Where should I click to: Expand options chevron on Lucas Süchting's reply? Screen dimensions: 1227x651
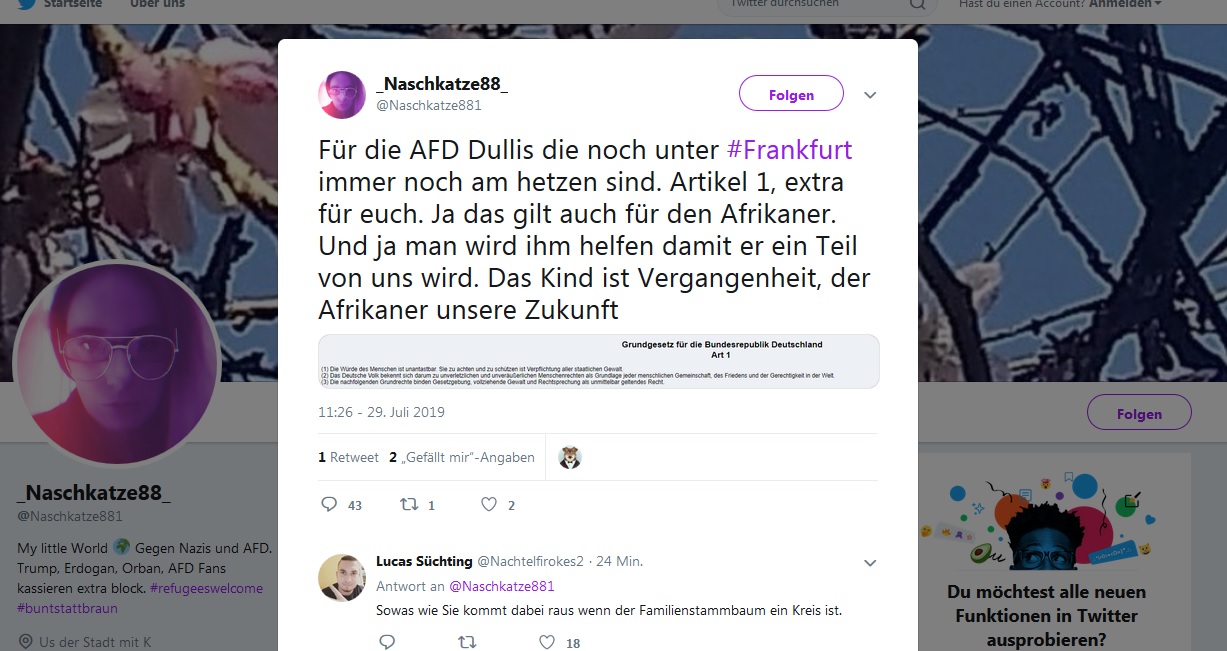[x=870, y=563]
